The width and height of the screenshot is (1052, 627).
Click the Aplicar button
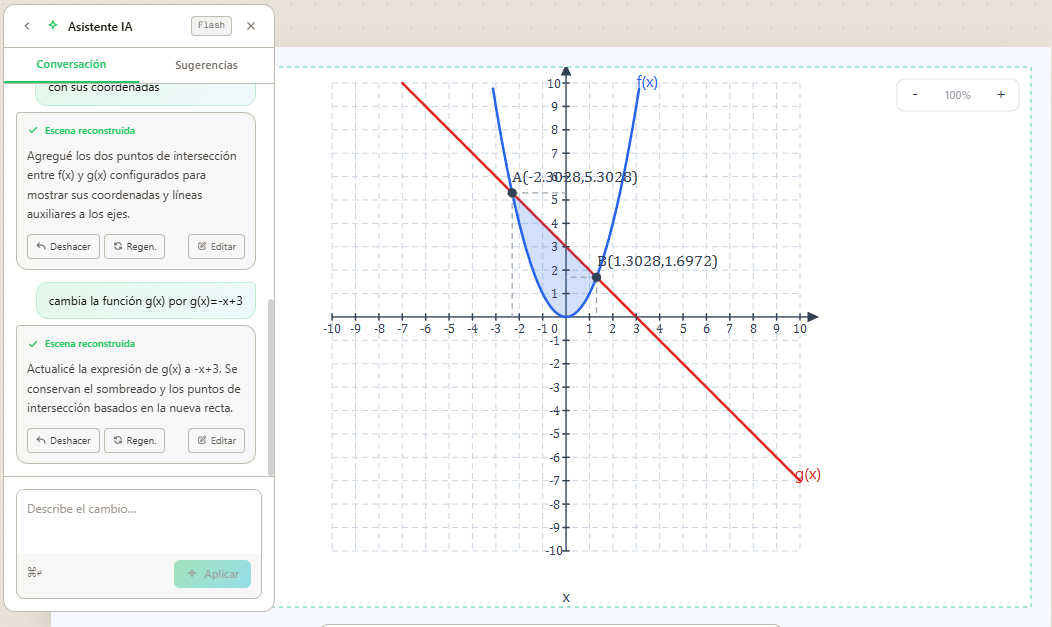point(212,574)
